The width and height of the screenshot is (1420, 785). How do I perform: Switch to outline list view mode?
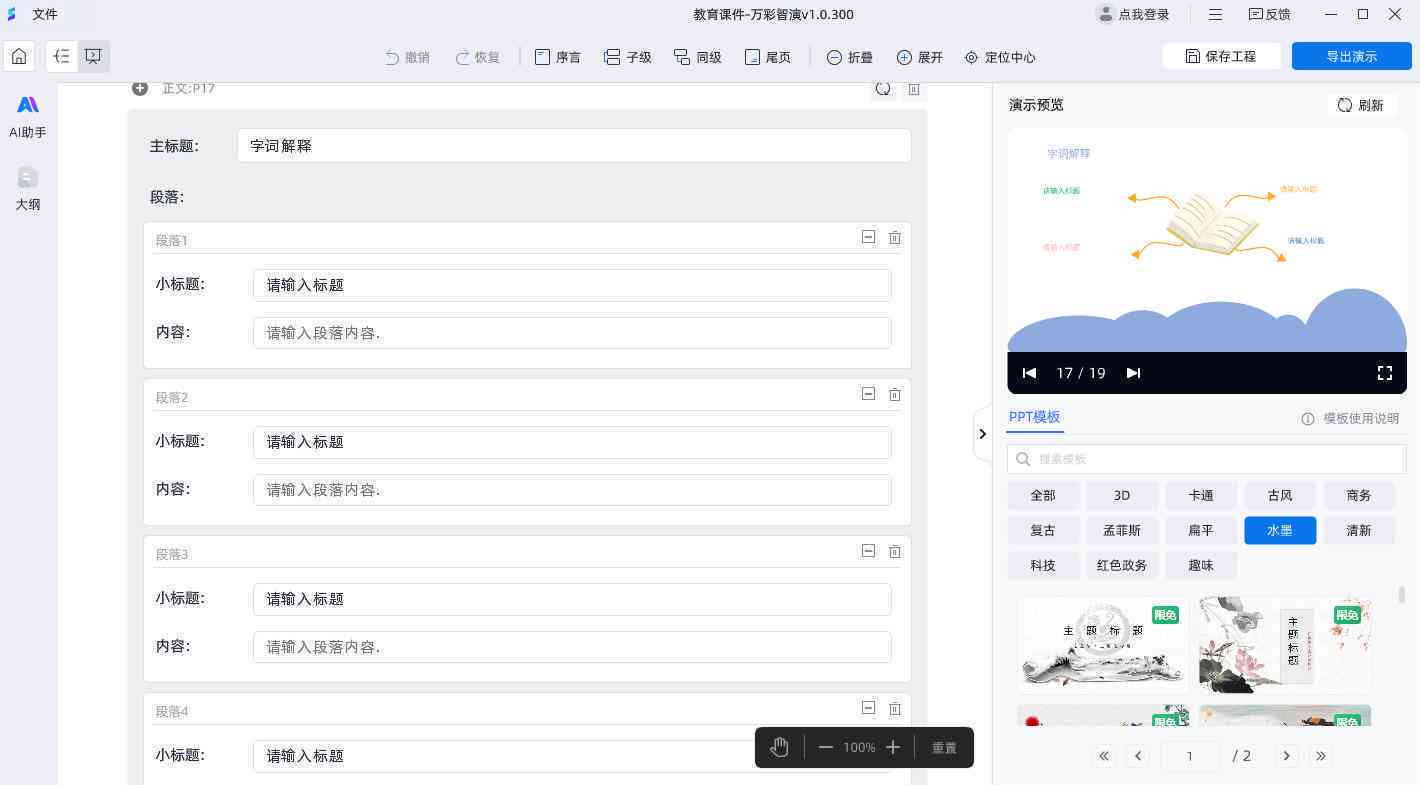pos(62,57)
